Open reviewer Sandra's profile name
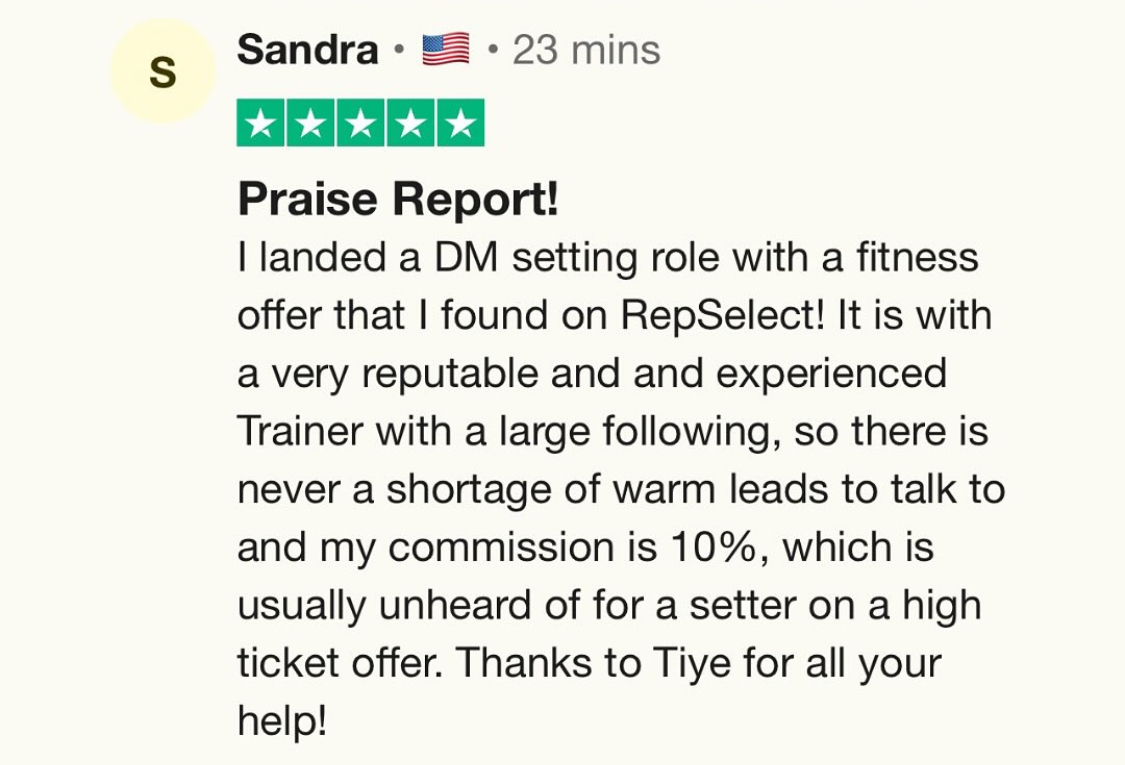The width and height of the screenshot is (1125, 765). pos(307,50)
